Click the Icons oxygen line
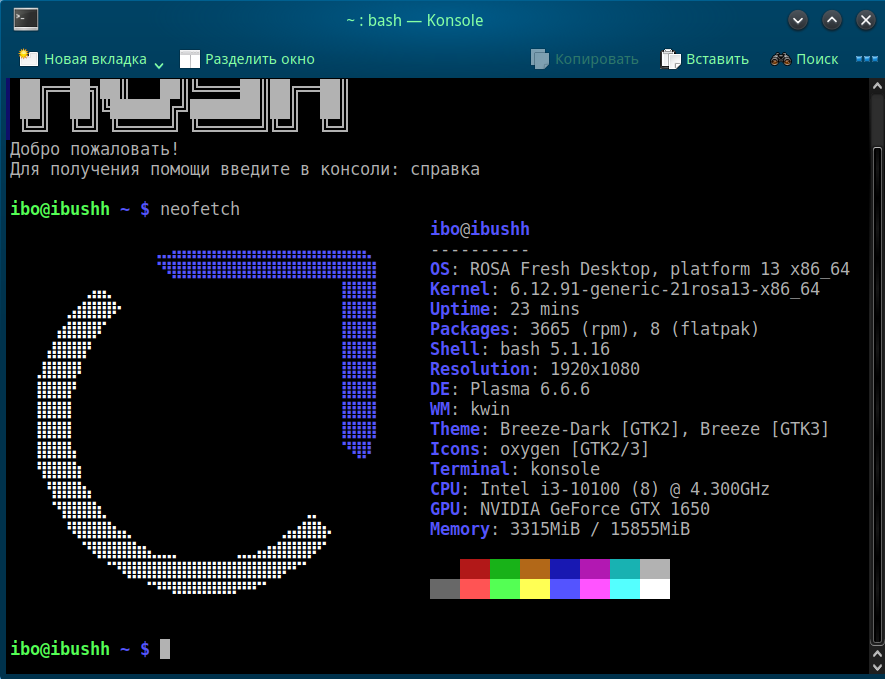 coord(540,449)
